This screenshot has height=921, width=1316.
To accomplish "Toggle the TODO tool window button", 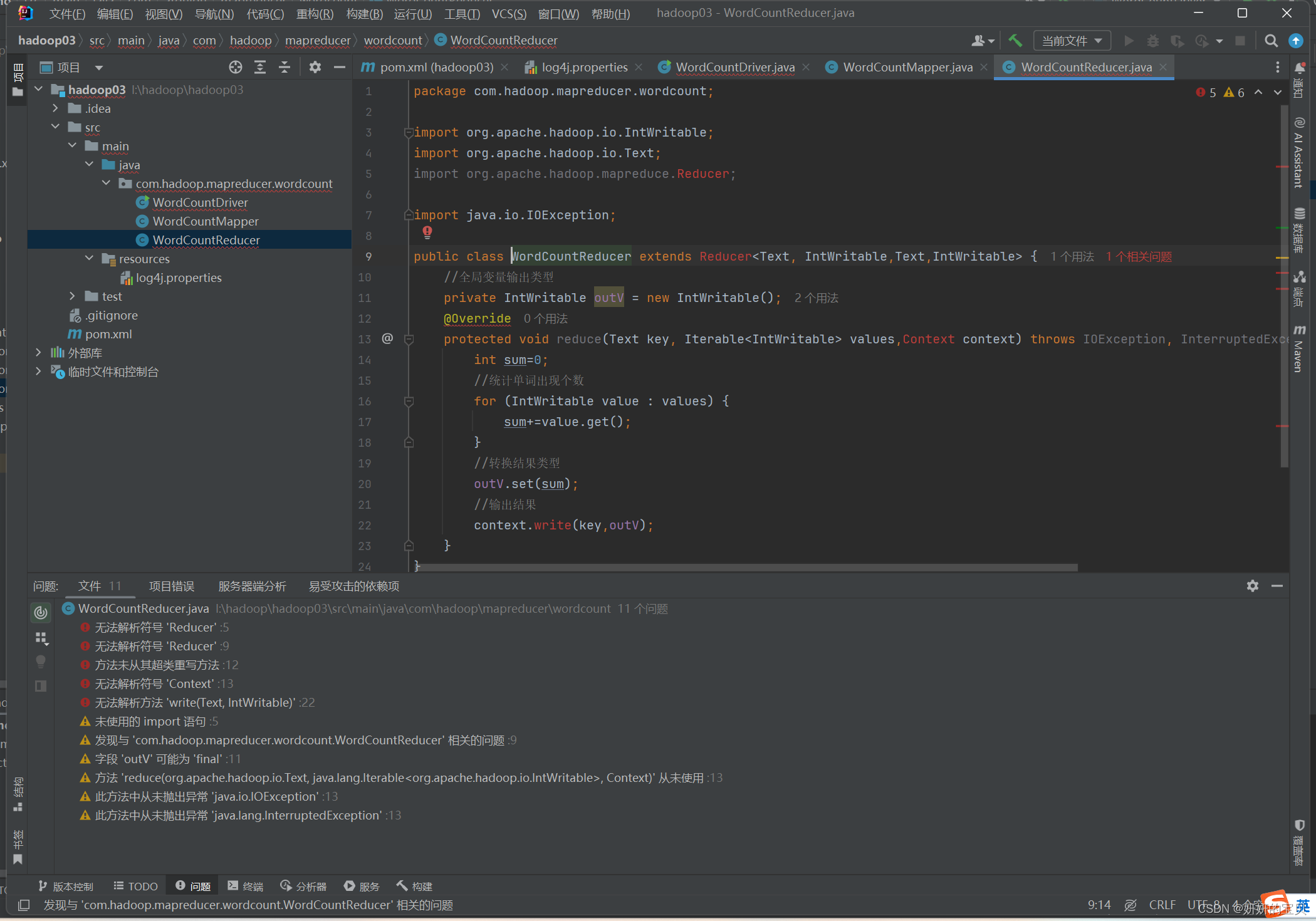I will tap(135, 886).
